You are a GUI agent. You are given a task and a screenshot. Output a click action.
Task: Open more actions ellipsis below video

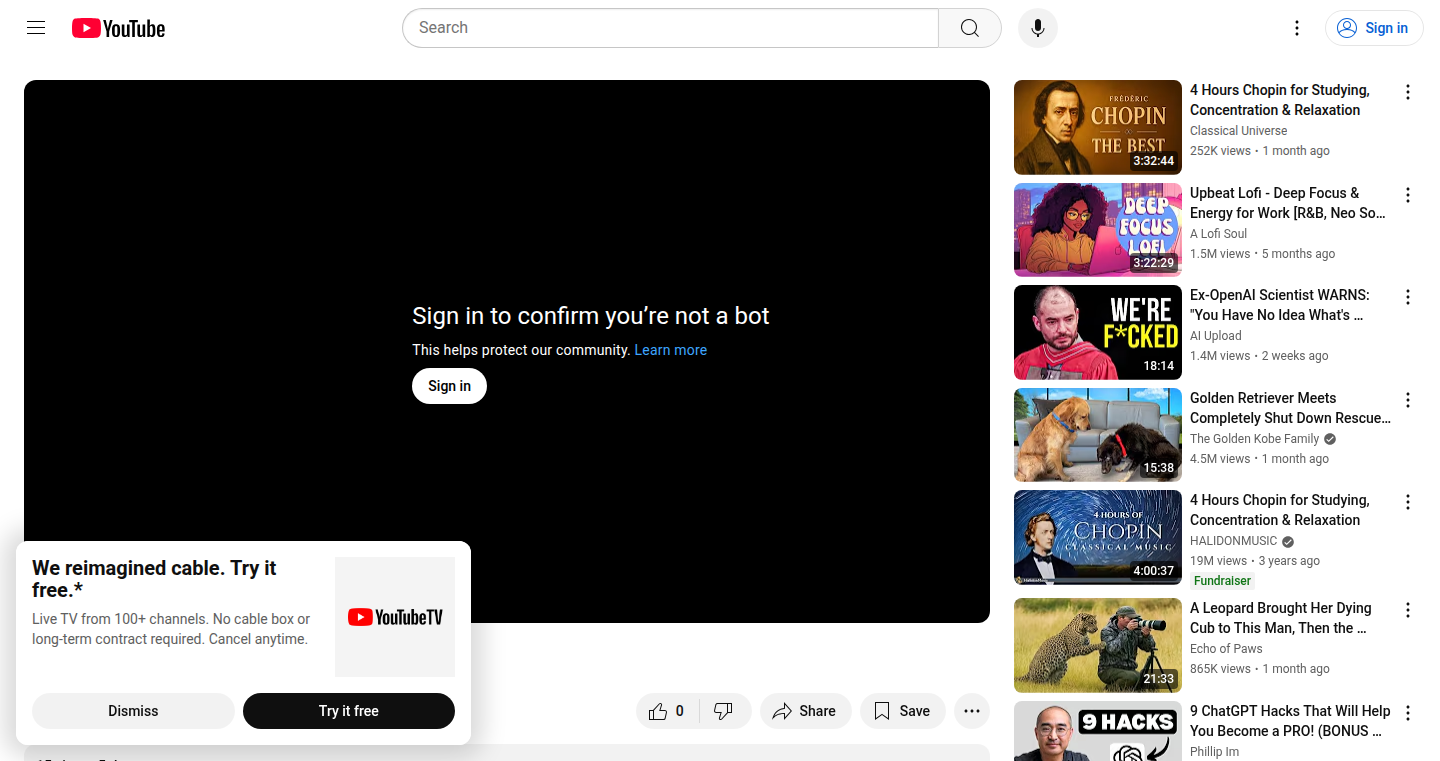pos(972,711)
